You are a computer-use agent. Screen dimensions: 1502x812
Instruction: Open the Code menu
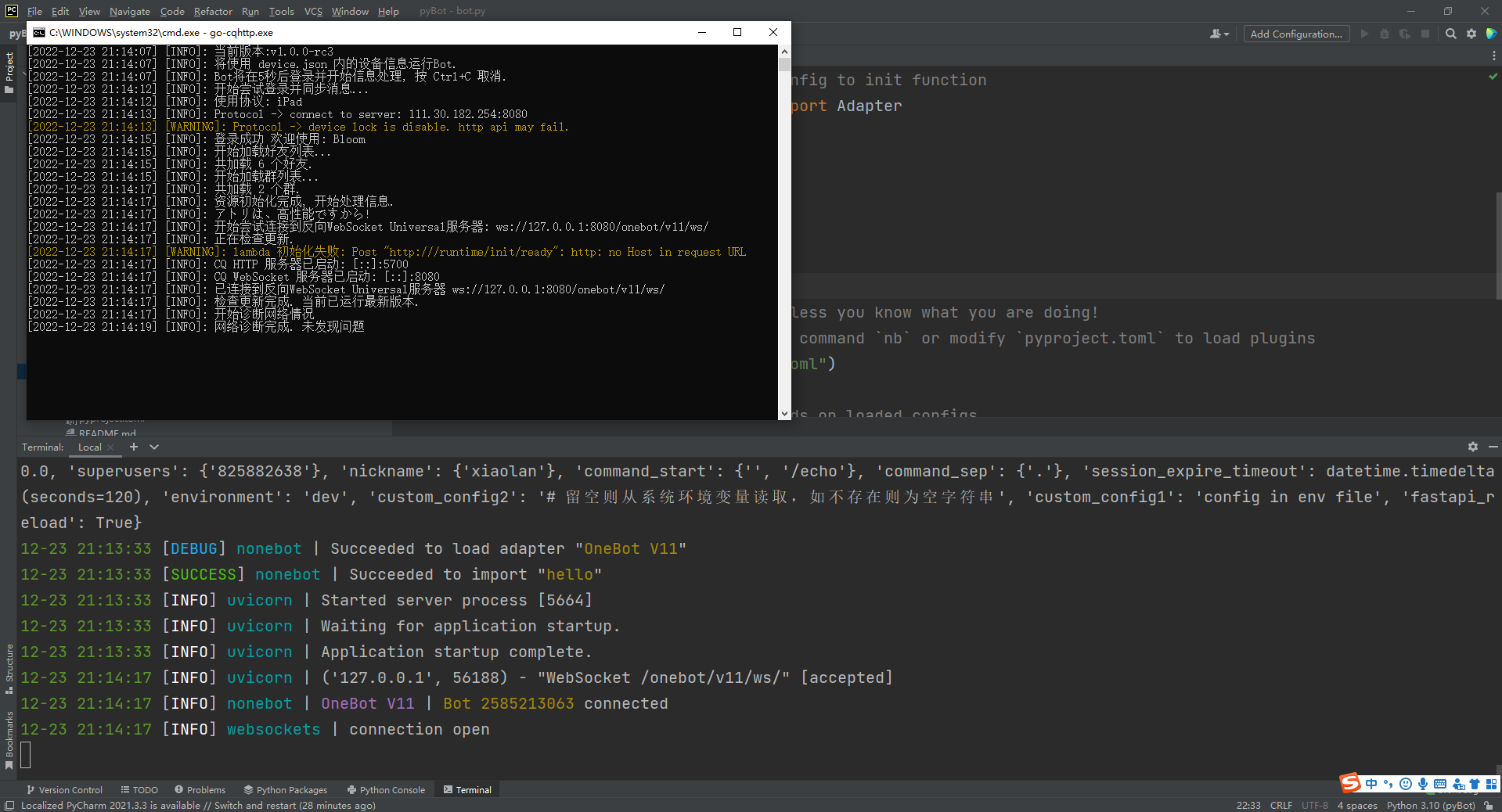(x=172, y=11)
